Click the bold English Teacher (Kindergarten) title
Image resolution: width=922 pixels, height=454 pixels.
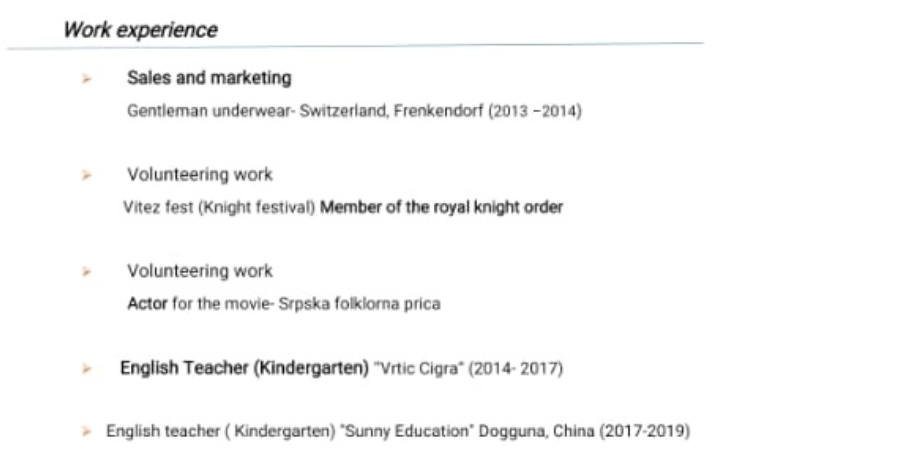(x=245, y=368)
